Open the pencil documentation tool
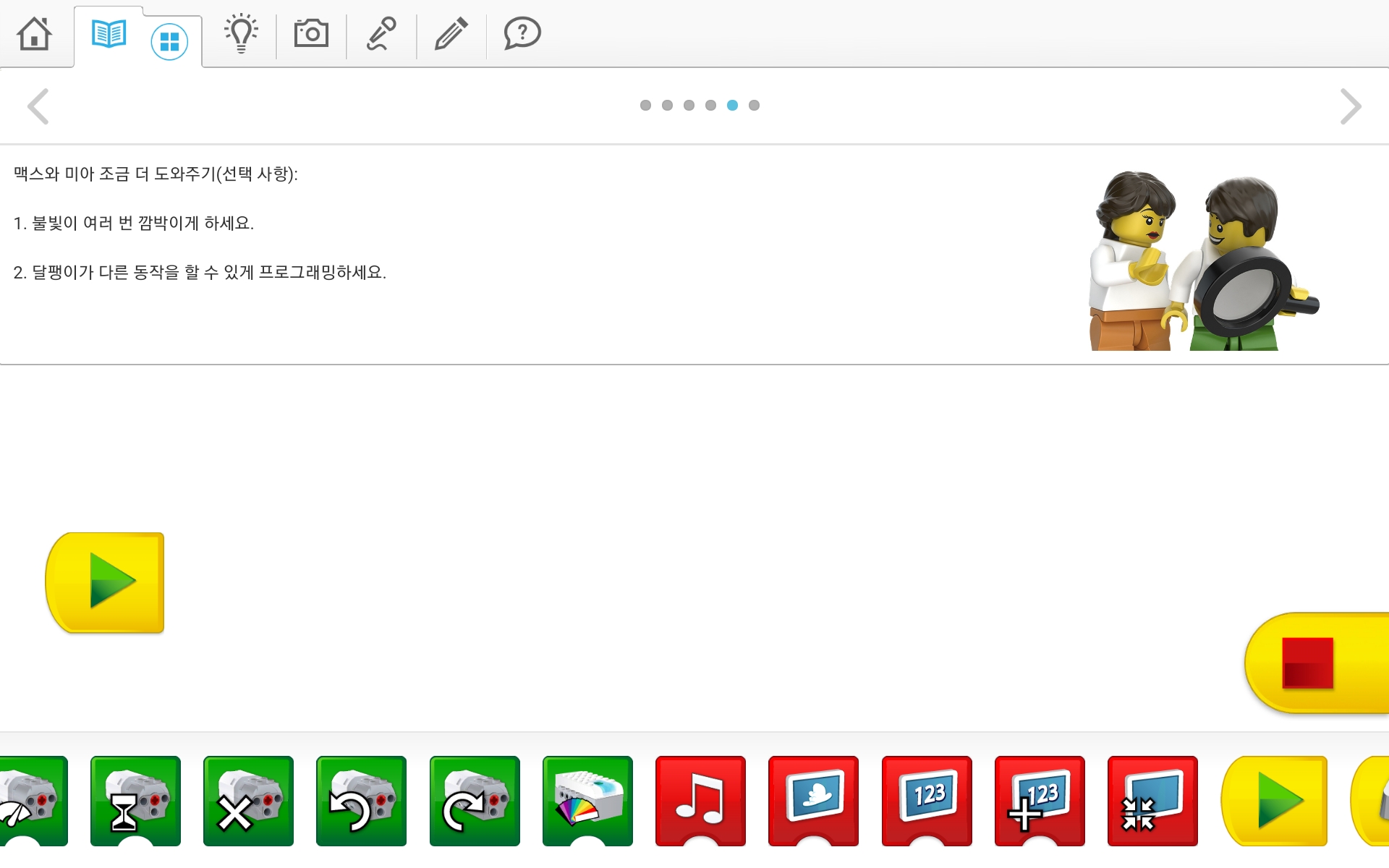Screen dimensions: 1389x868 [x=451, y=33]
